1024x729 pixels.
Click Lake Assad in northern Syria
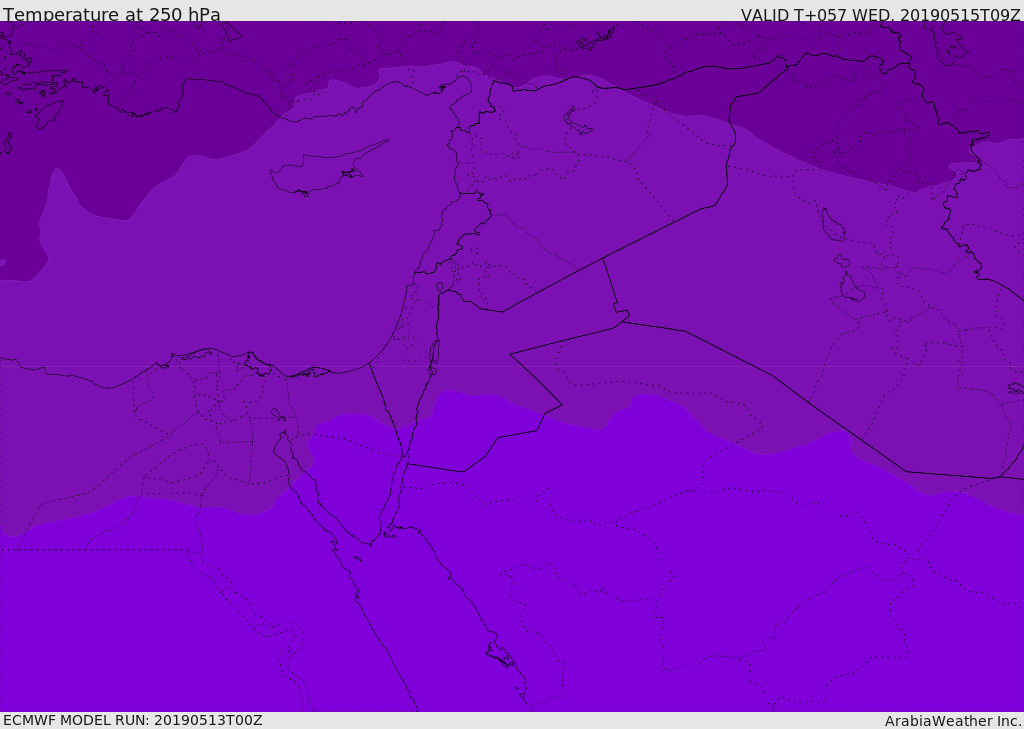pyautogui.click(x=577, y=121)
